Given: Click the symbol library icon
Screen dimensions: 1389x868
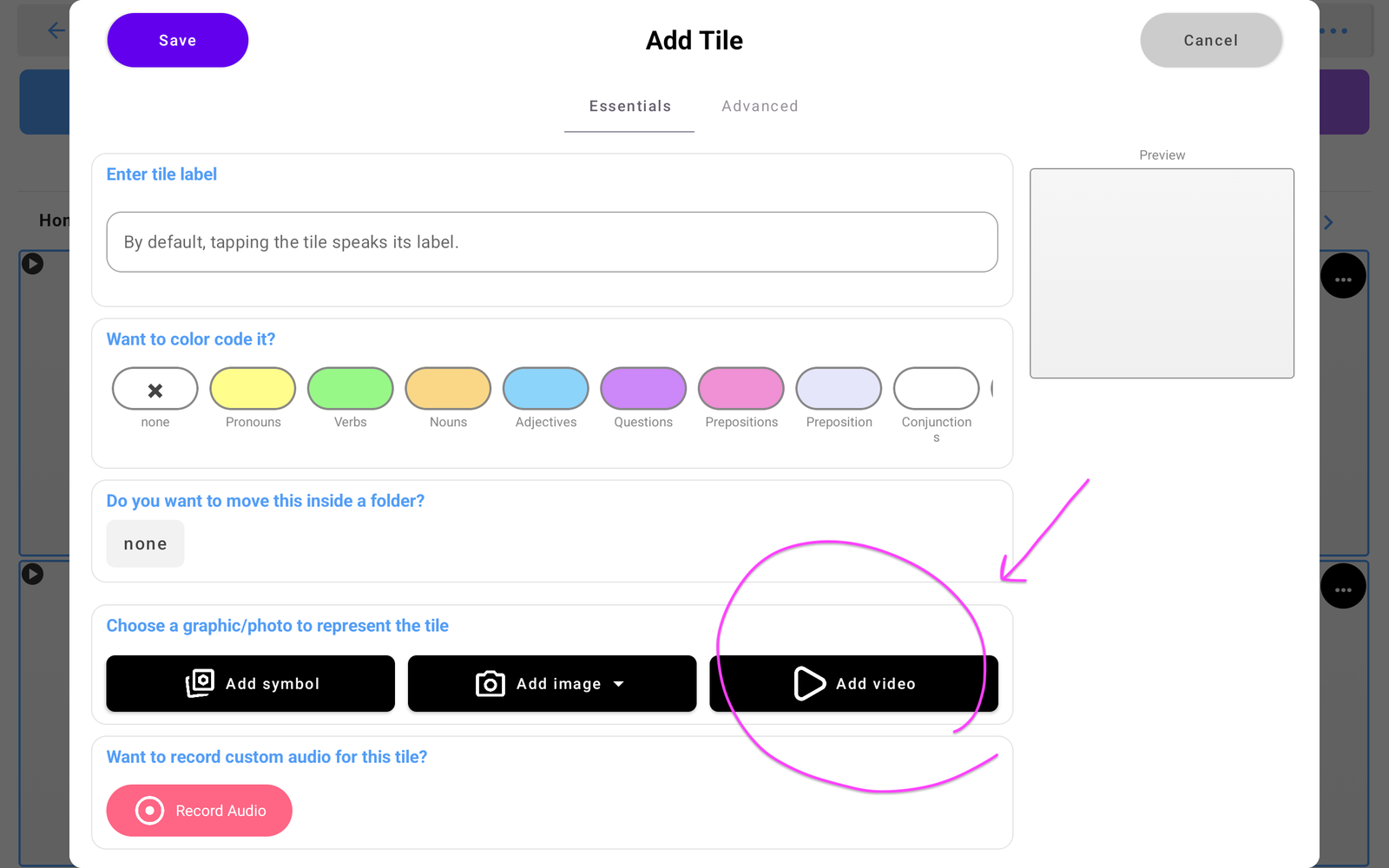Looking at the screenshot, I should point(200,683).
